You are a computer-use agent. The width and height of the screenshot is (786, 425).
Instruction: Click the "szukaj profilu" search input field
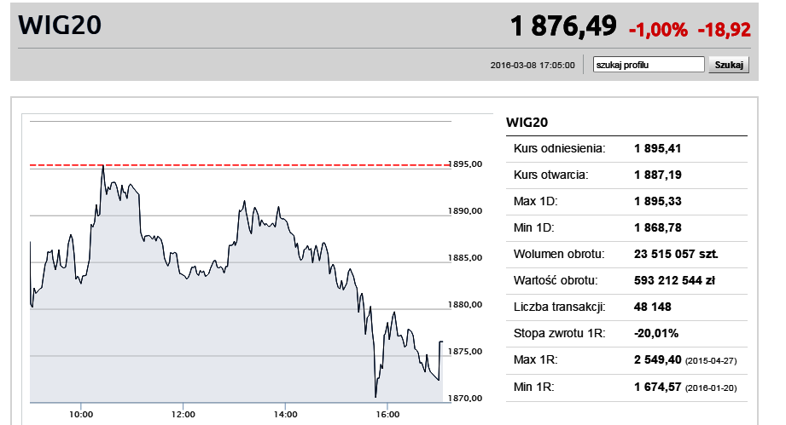(x=648, y=65)
